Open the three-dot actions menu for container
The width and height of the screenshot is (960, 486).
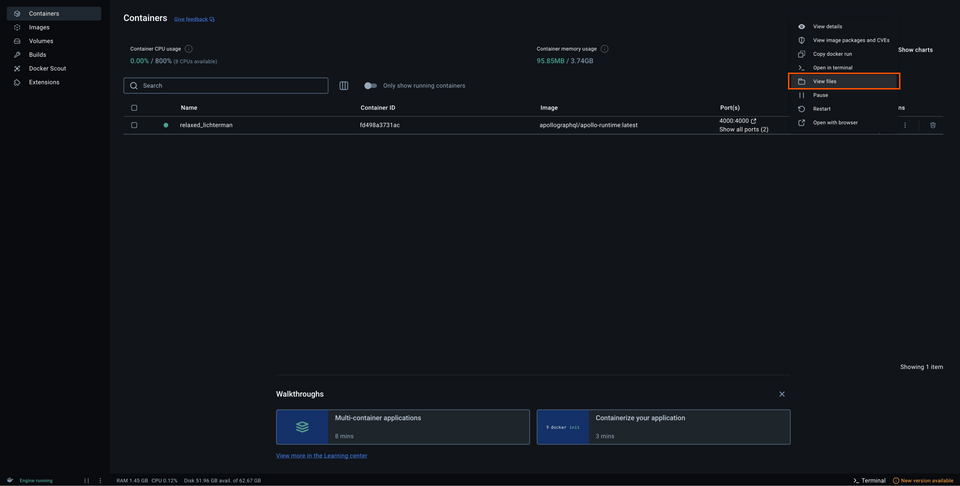[905, 125]
